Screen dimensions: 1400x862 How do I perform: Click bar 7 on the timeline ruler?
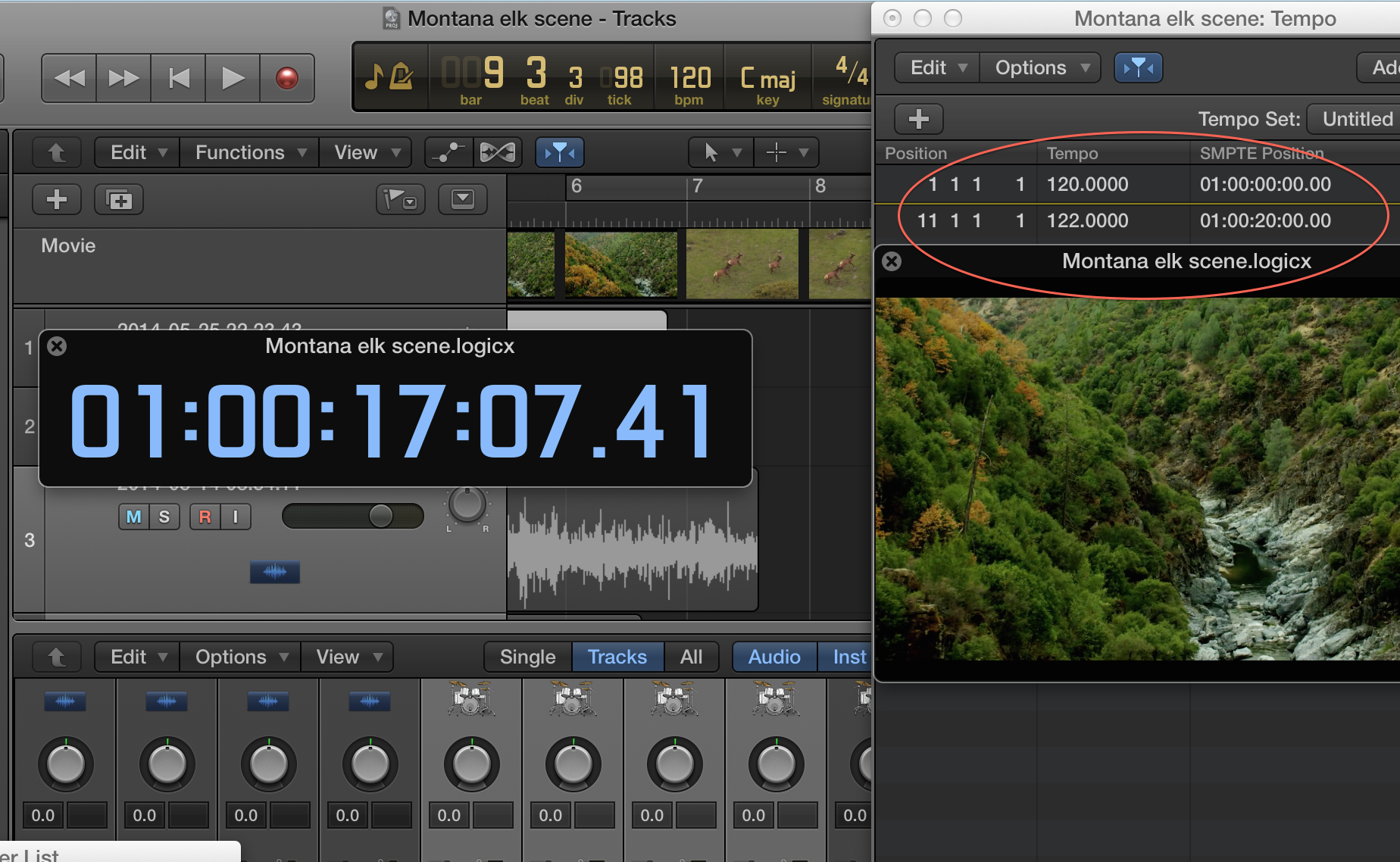tap(698, 186)
